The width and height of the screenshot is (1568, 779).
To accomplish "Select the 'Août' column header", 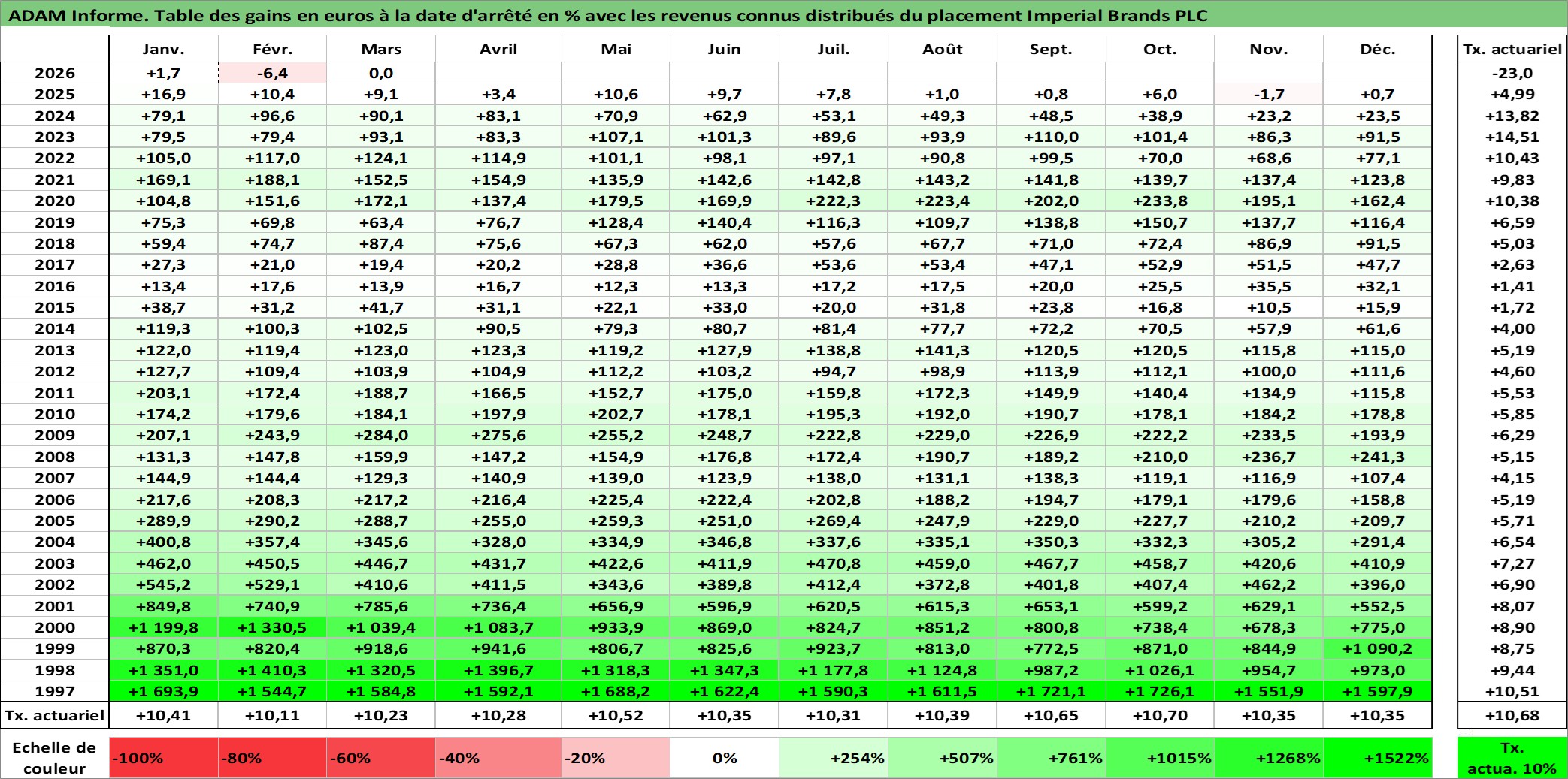I will click(943, 49).
